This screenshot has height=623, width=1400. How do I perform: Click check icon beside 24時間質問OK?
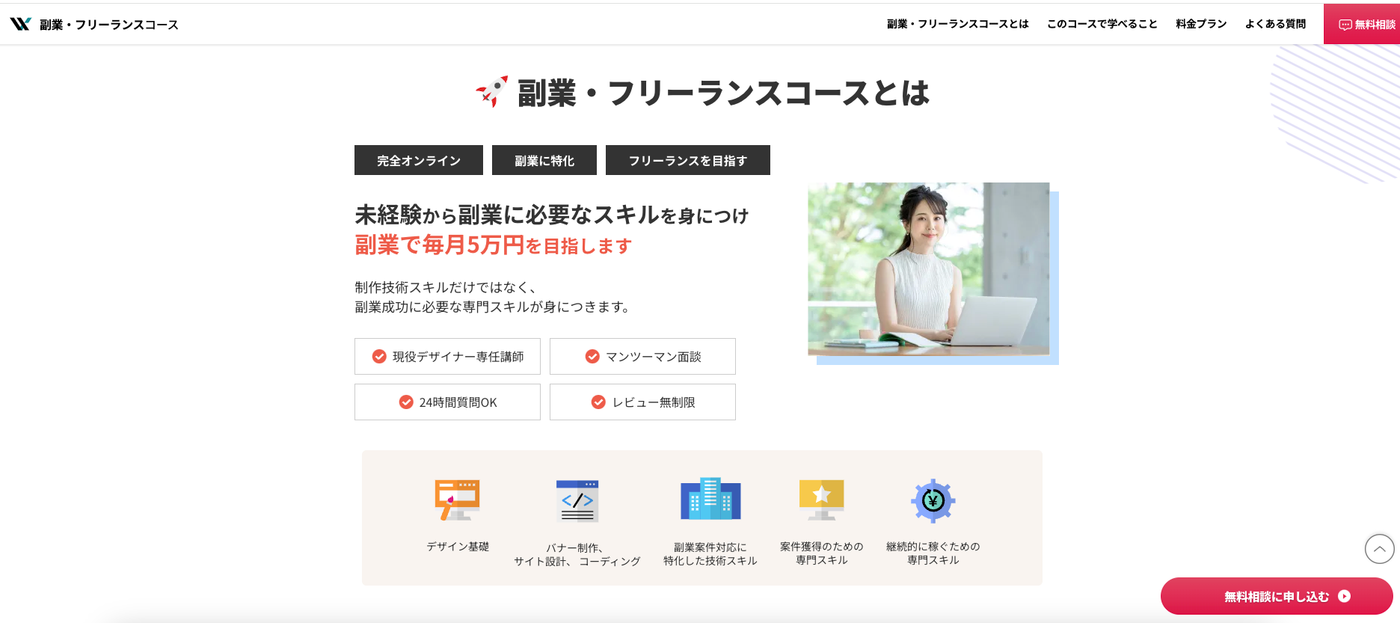click(406, 402)
